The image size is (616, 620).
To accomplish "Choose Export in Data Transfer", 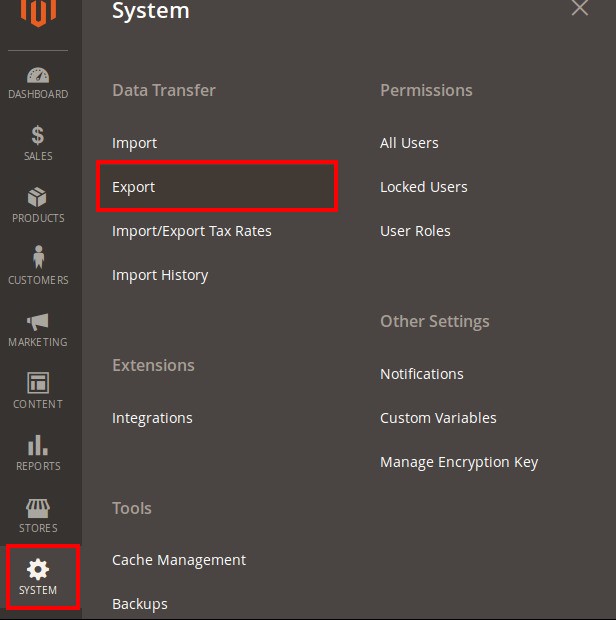I will (x=134, y=187).
